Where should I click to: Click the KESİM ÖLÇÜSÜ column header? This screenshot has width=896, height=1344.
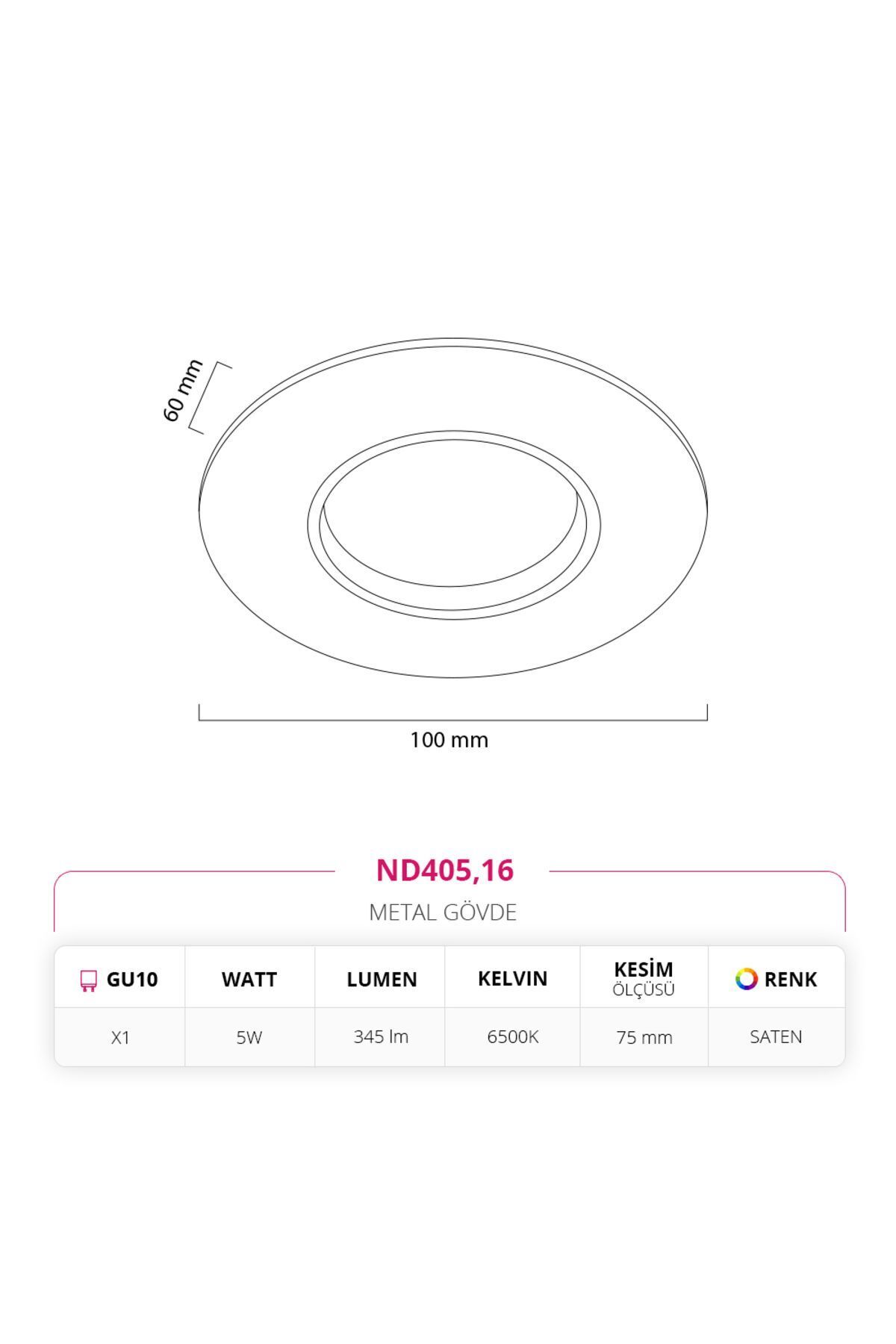tap(644, 979)
